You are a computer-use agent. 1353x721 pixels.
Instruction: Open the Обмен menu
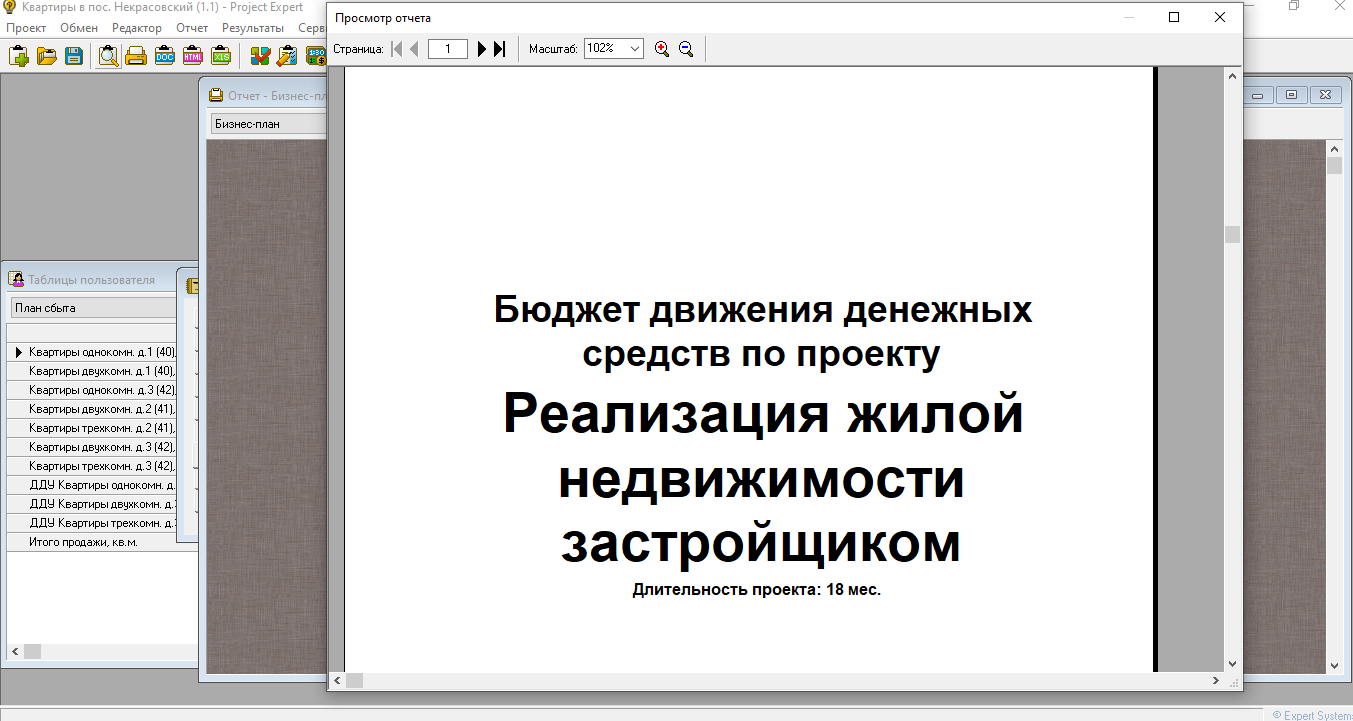[x=79, y=28]
